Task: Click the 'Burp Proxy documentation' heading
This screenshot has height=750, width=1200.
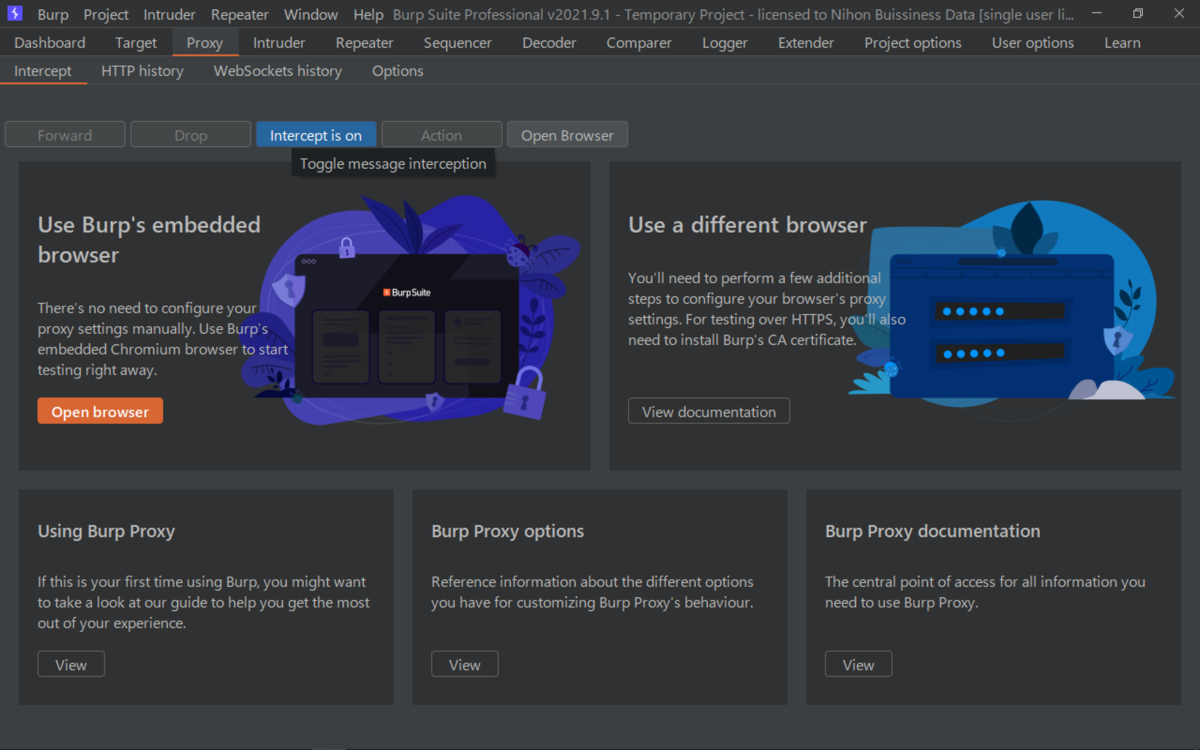Action: point(932,531)
